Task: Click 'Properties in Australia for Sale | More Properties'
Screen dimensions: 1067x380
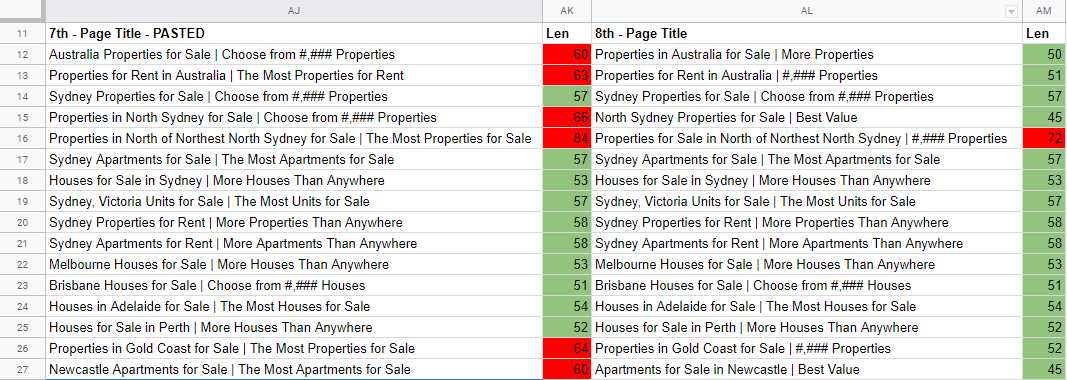Action: point(807,54)
